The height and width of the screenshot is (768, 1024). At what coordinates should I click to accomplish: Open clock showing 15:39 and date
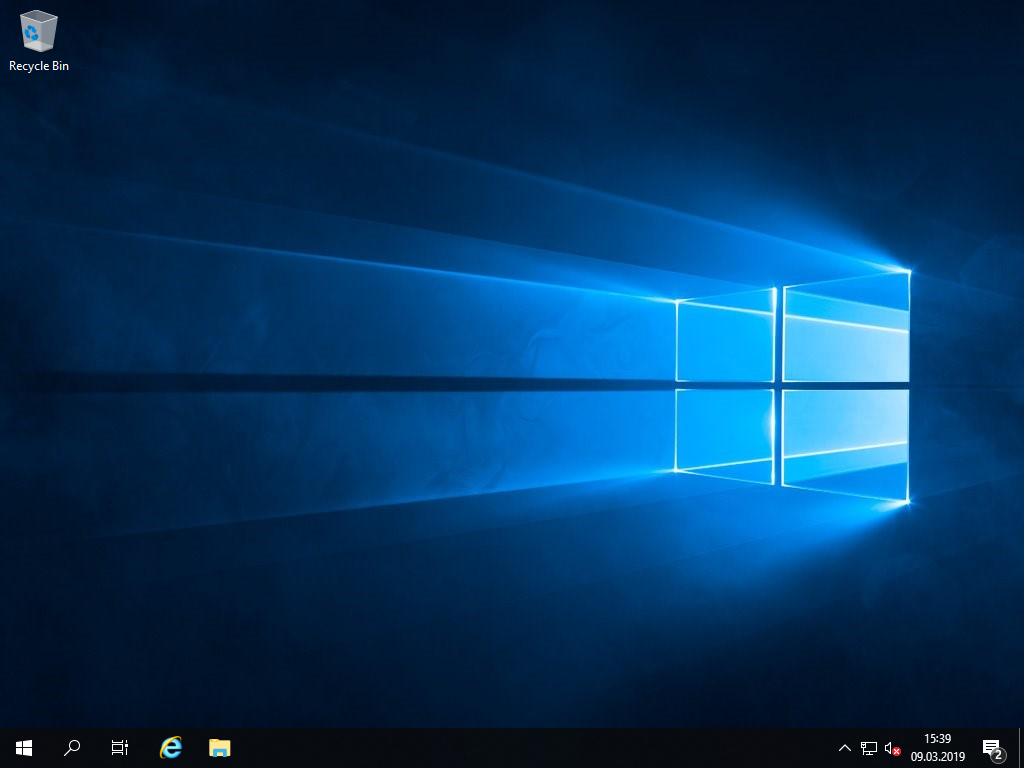click(938, 748)
